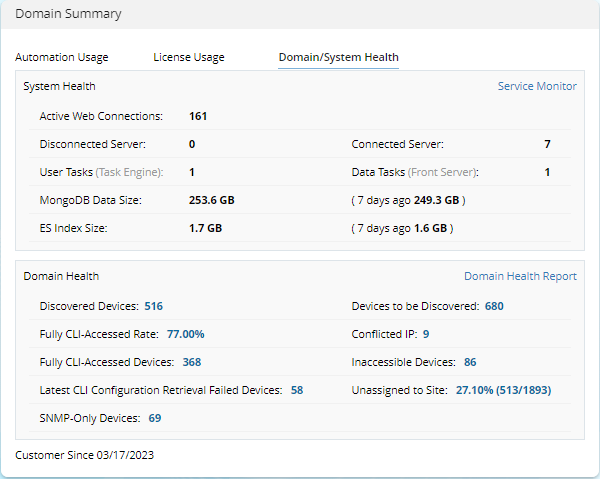Screen dimensions: 600x479
Task: Open the Domain Health Report link
Action: (x=520, y=277)
